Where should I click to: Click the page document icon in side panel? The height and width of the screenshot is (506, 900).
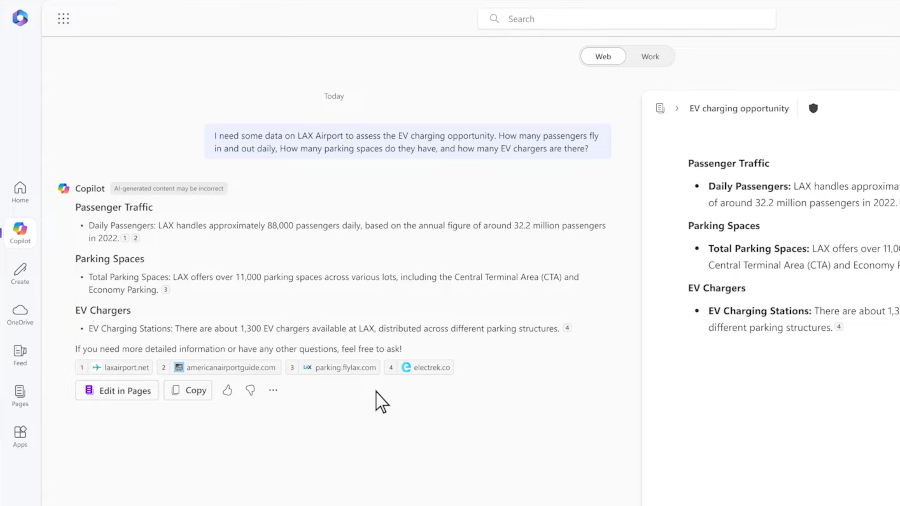660,108
